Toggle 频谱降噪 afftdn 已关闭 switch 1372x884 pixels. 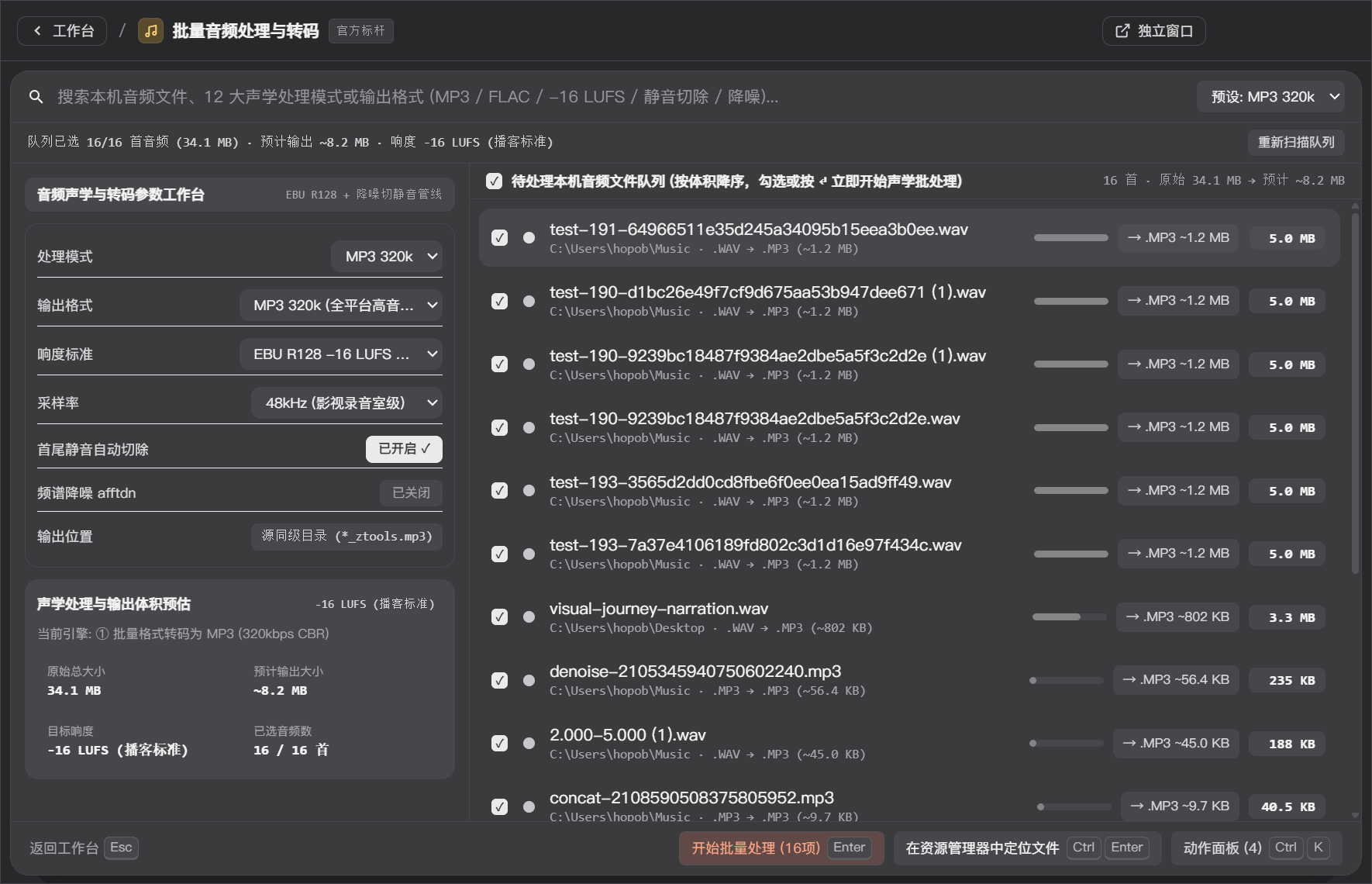pos(411,493)
